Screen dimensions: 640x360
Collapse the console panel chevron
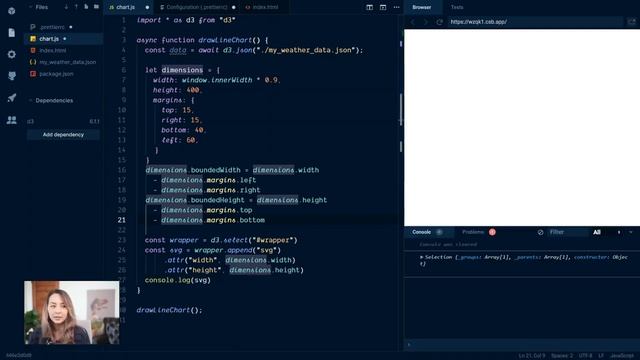[x=631, y=232]
